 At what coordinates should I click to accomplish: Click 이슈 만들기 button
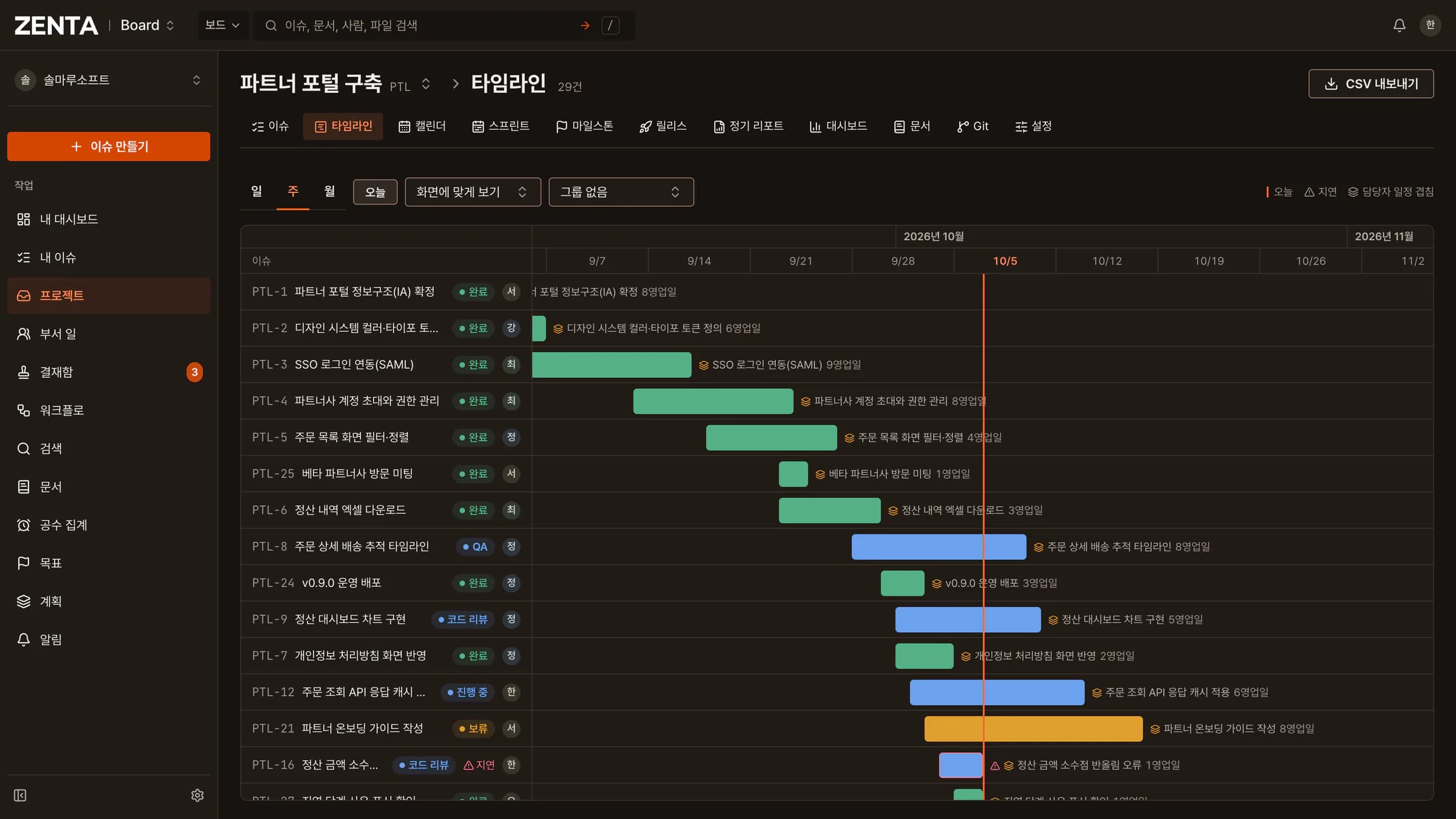point(109,146)
